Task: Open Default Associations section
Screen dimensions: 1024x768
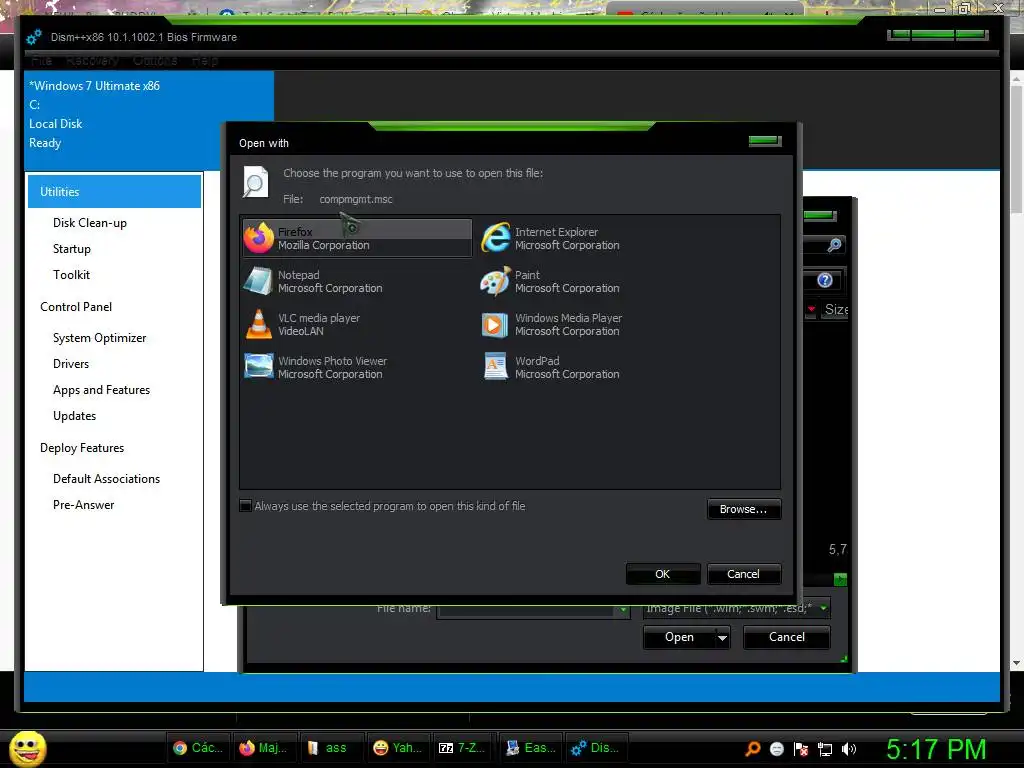Action: click(x=106, y=479)
